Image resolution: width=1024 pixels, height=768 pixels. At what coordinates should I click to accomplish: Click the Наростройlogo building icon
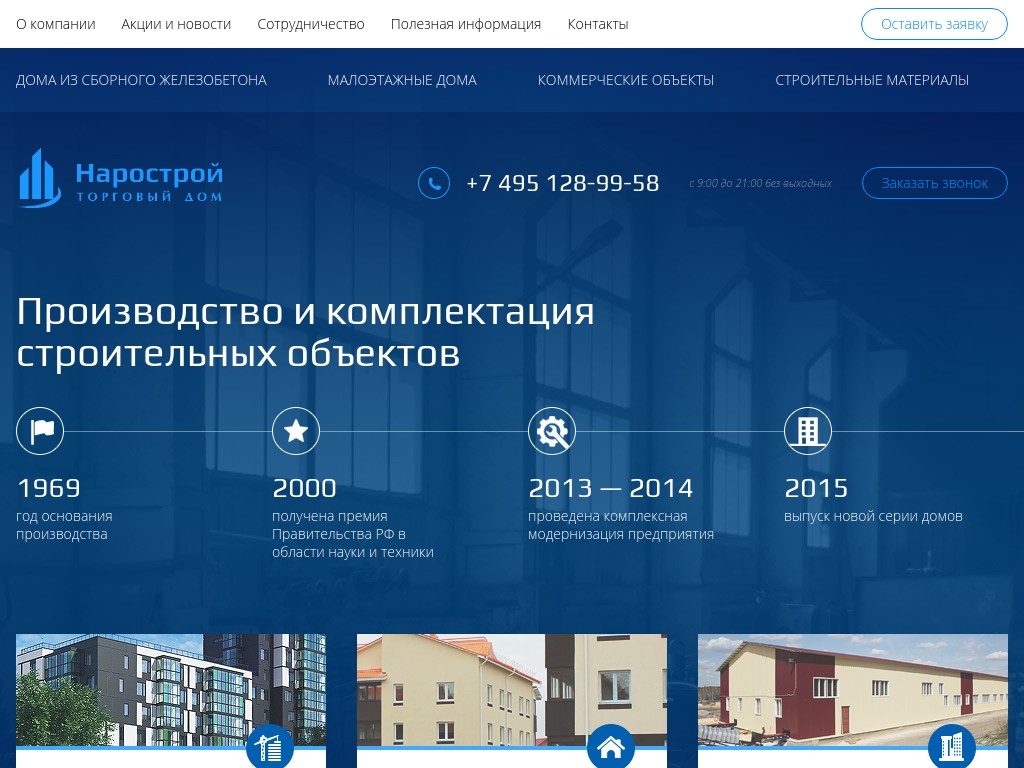[40, 178]
